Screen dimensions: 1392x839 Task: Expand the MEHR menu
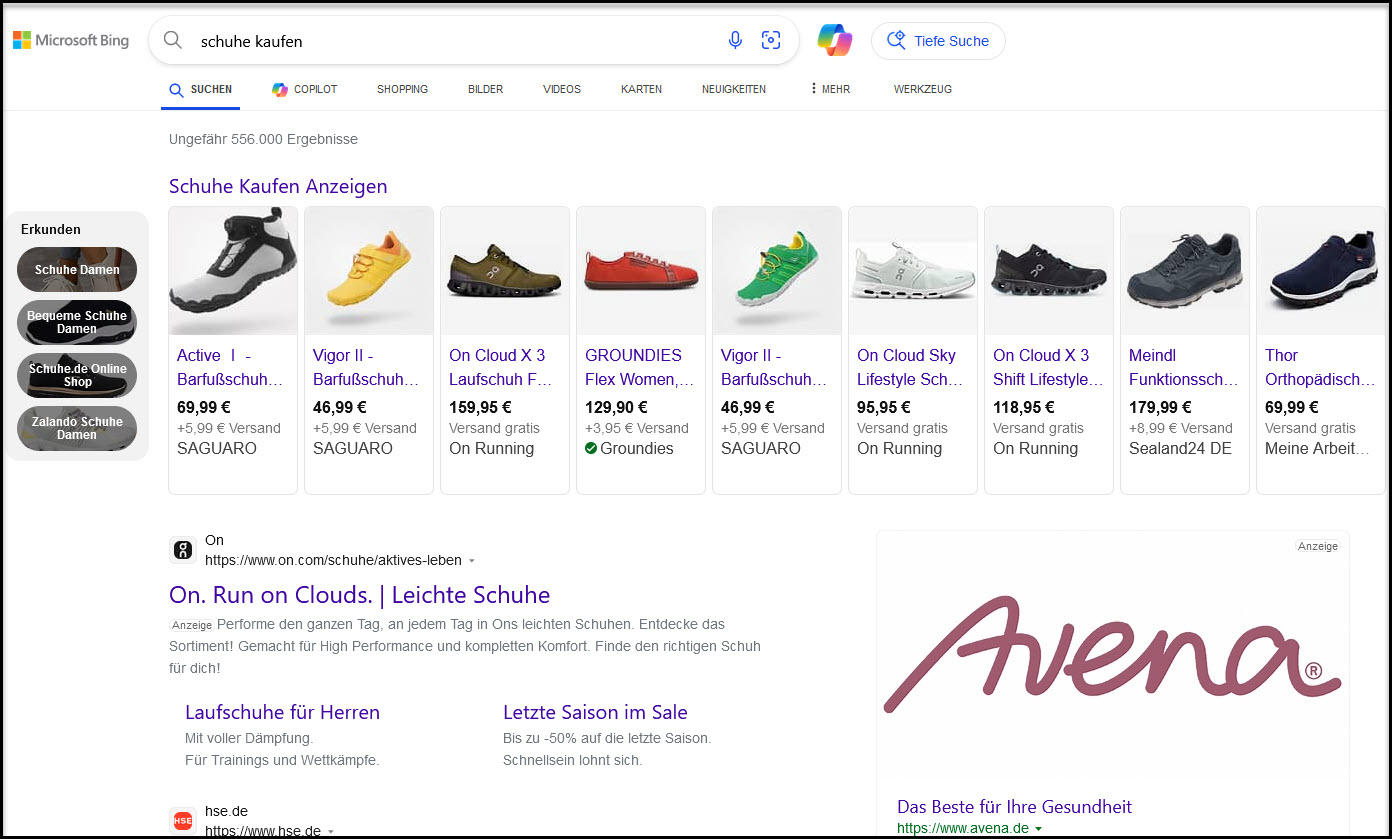tap(830, 89)
